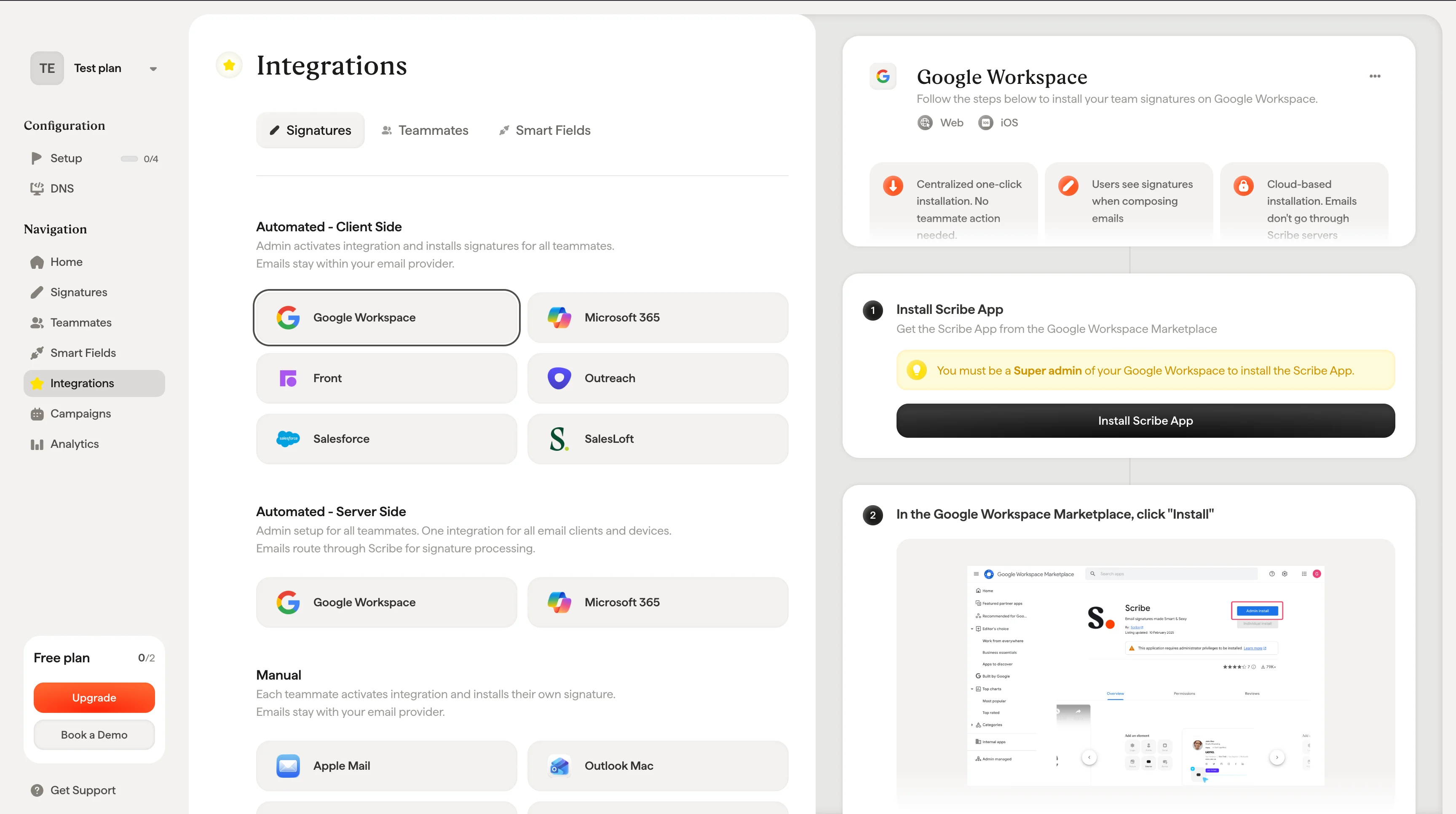Select Google Workspace server side integration
1456x814 pixels.
[387, 602]
